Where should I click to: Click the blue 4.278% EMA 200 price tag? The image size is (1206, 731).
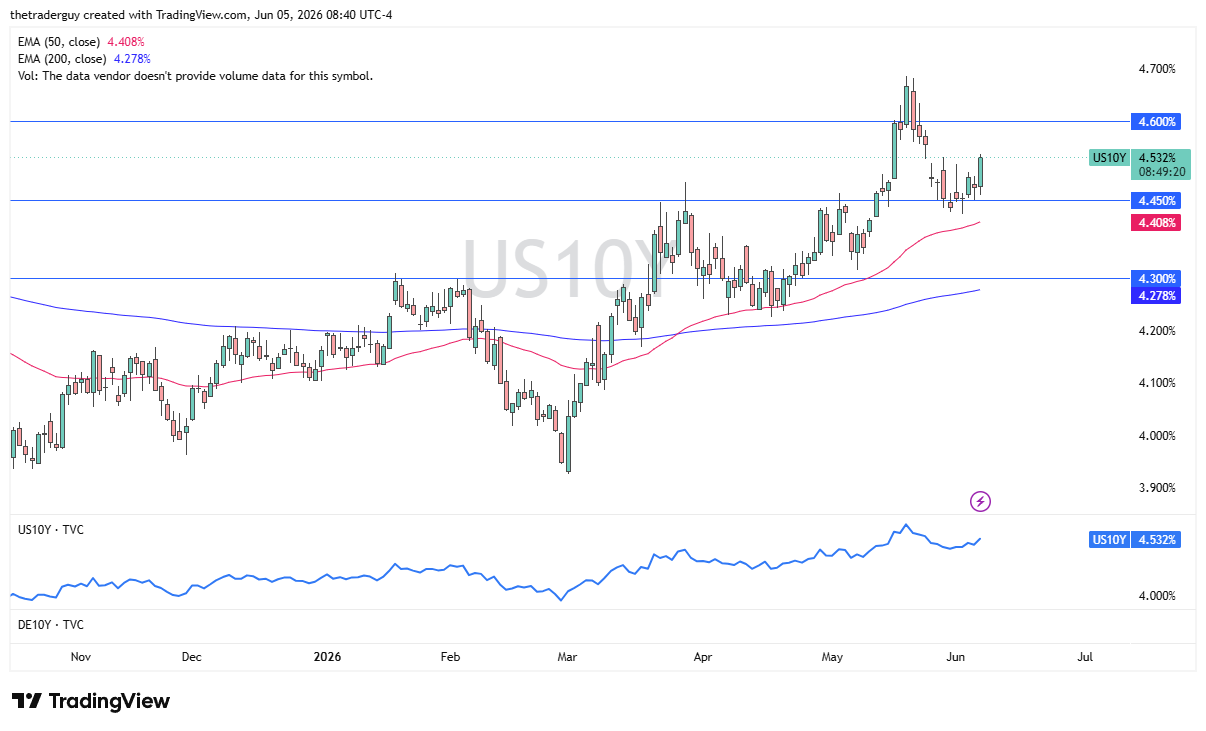coord(1155,295)
